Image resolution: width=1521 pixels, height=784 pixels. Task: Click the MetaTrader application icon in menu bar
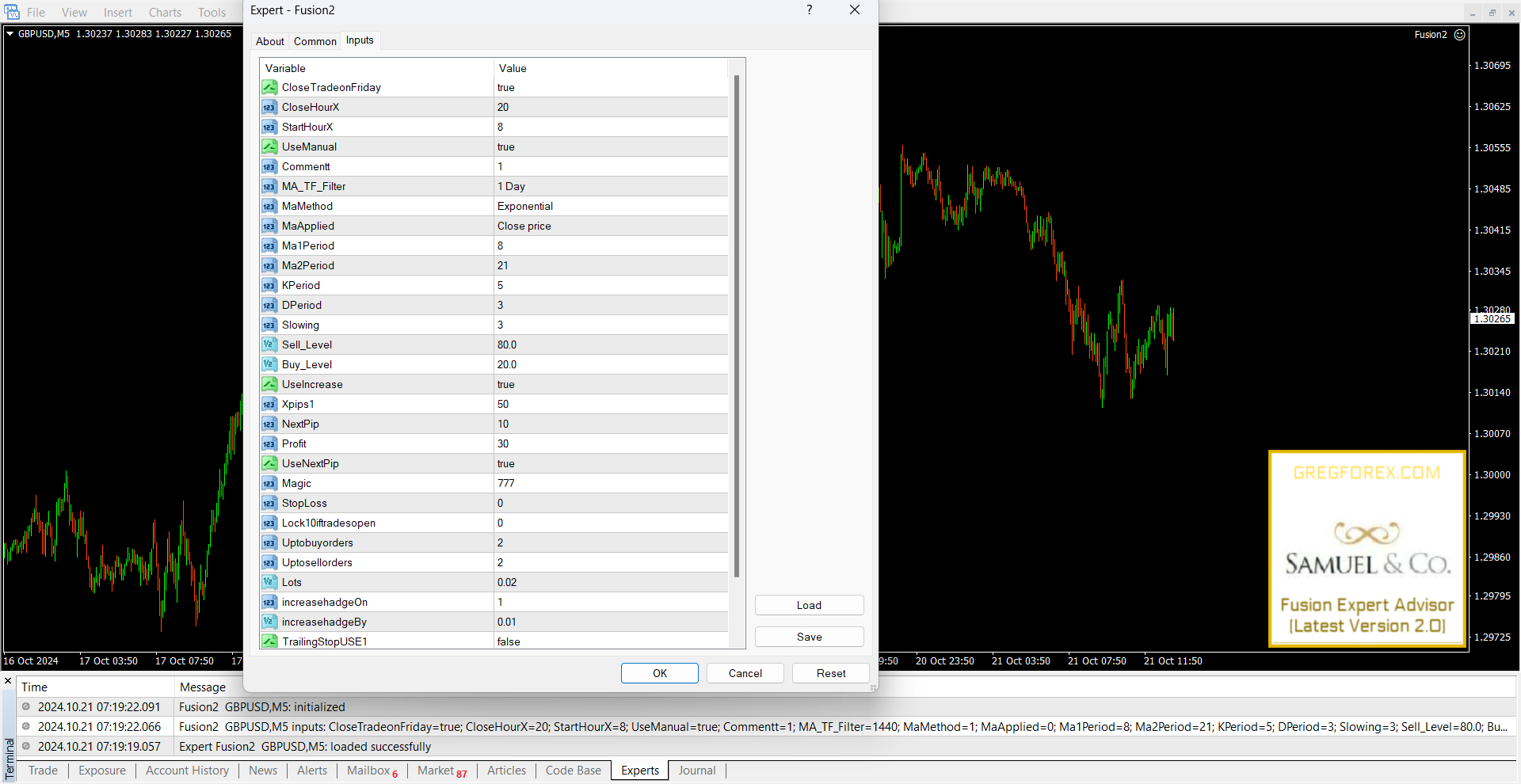(12, 12)
